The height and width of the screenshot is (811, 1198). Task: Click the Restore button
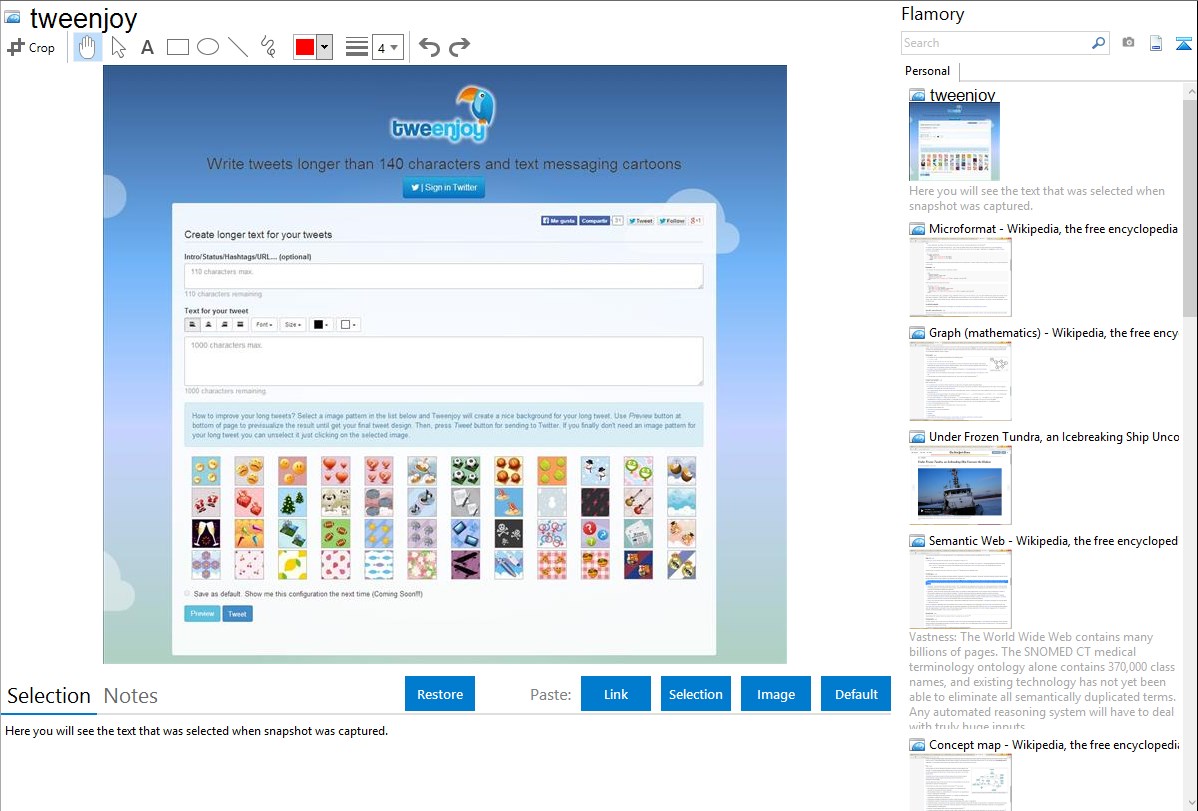click(x=440, y=694)
